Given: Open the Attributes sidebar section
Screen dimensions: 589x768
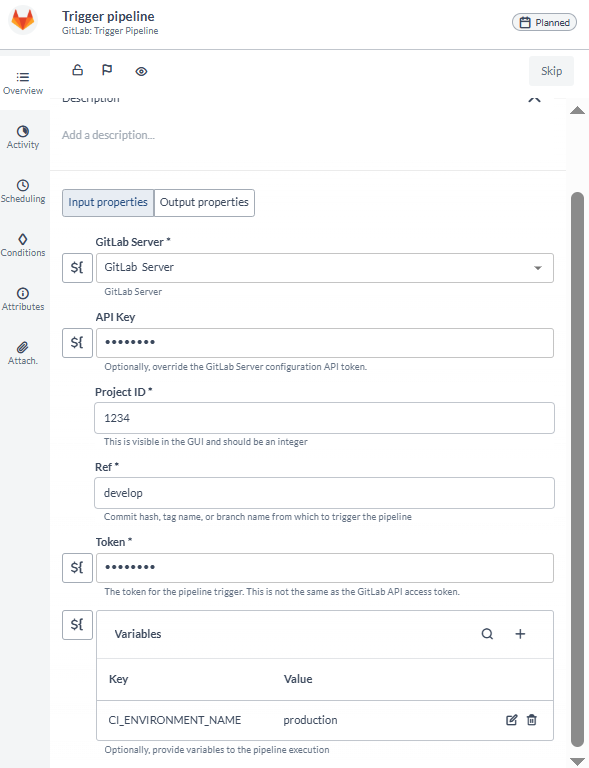Looking at the screenshot, I should [23, 299].
